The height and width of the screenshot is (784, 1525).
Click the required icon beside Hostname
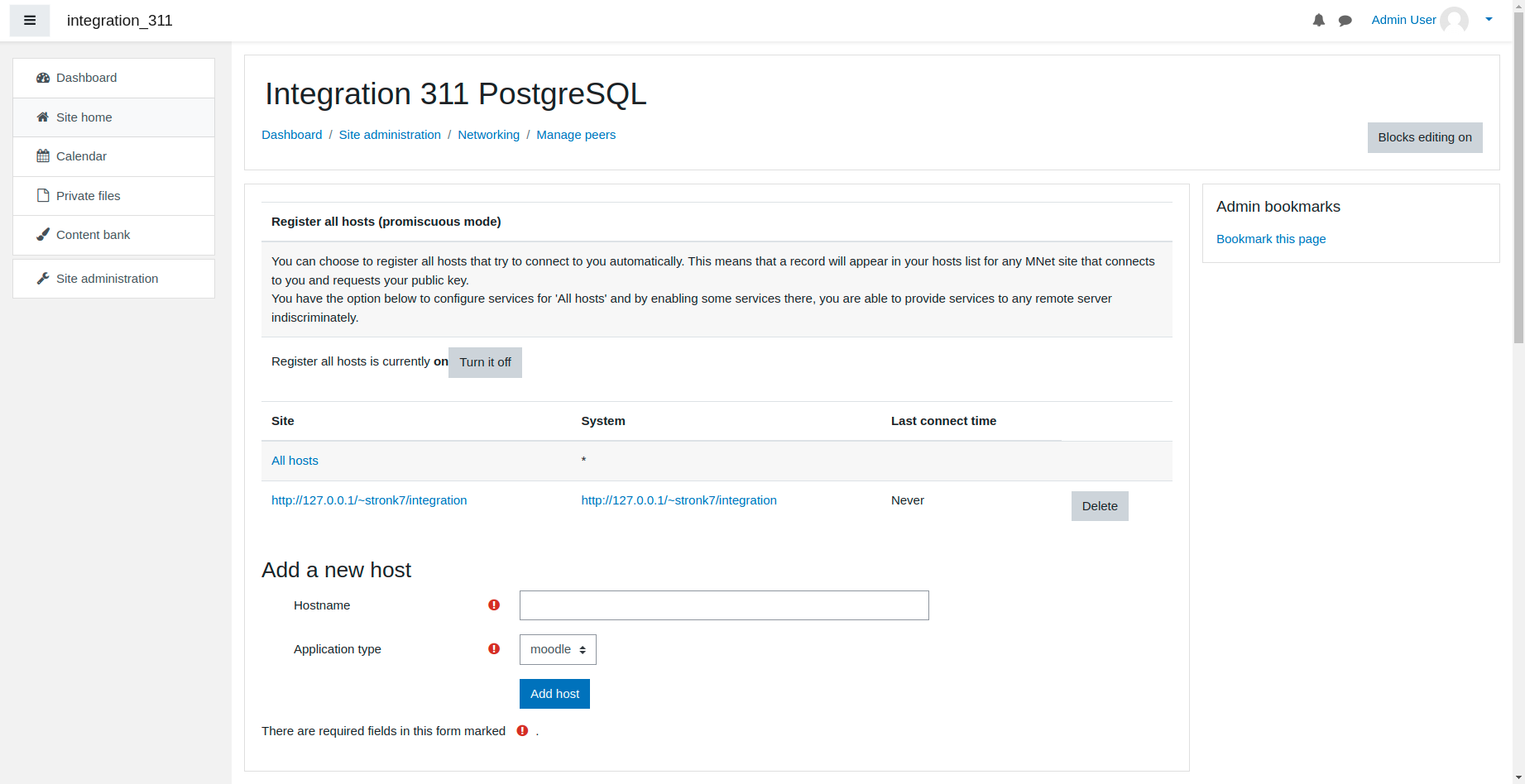pyautogui.click(x=494, y=605)
